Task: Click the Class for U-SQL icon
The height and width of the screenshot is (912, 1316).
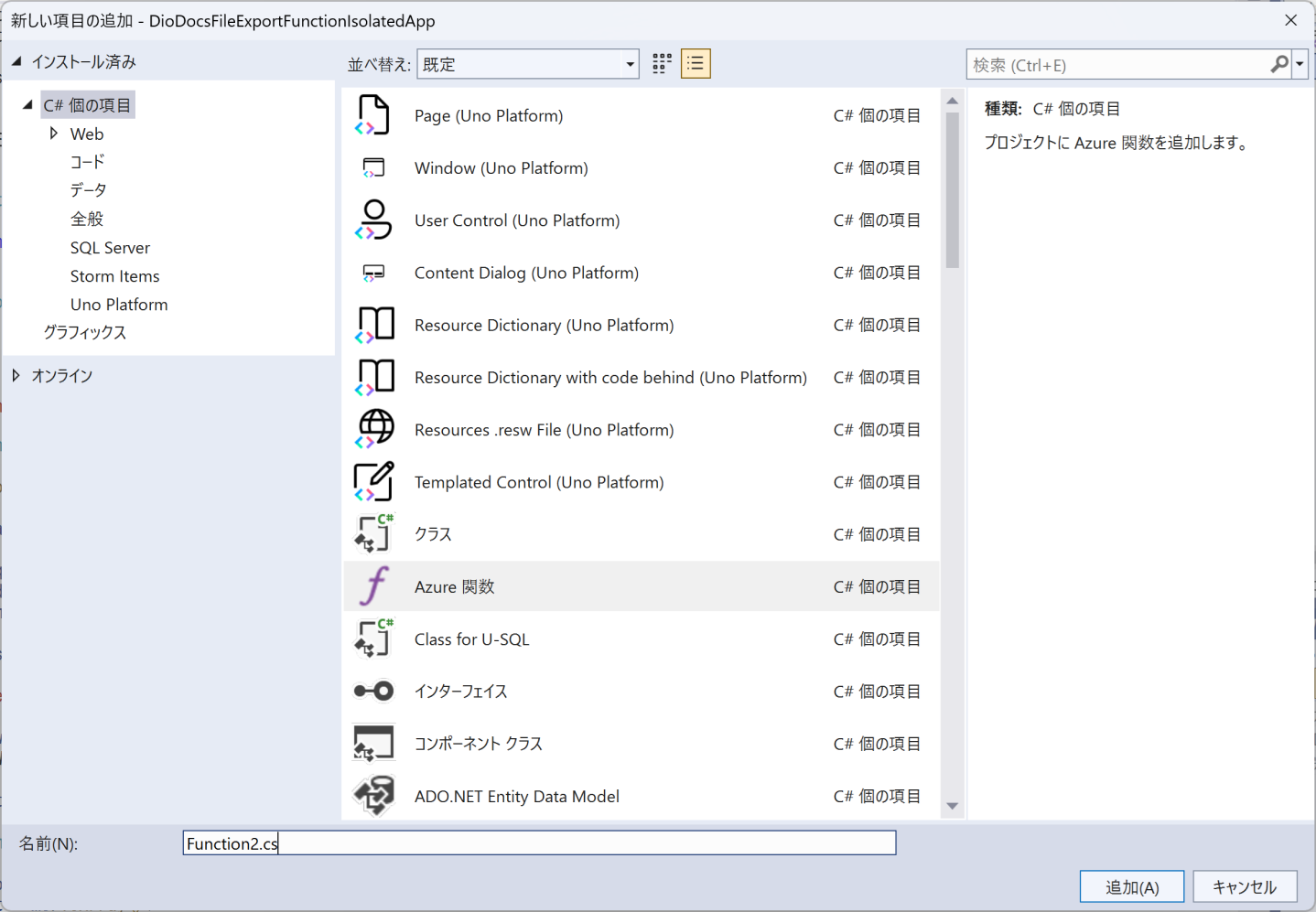Action: point(373,638)
